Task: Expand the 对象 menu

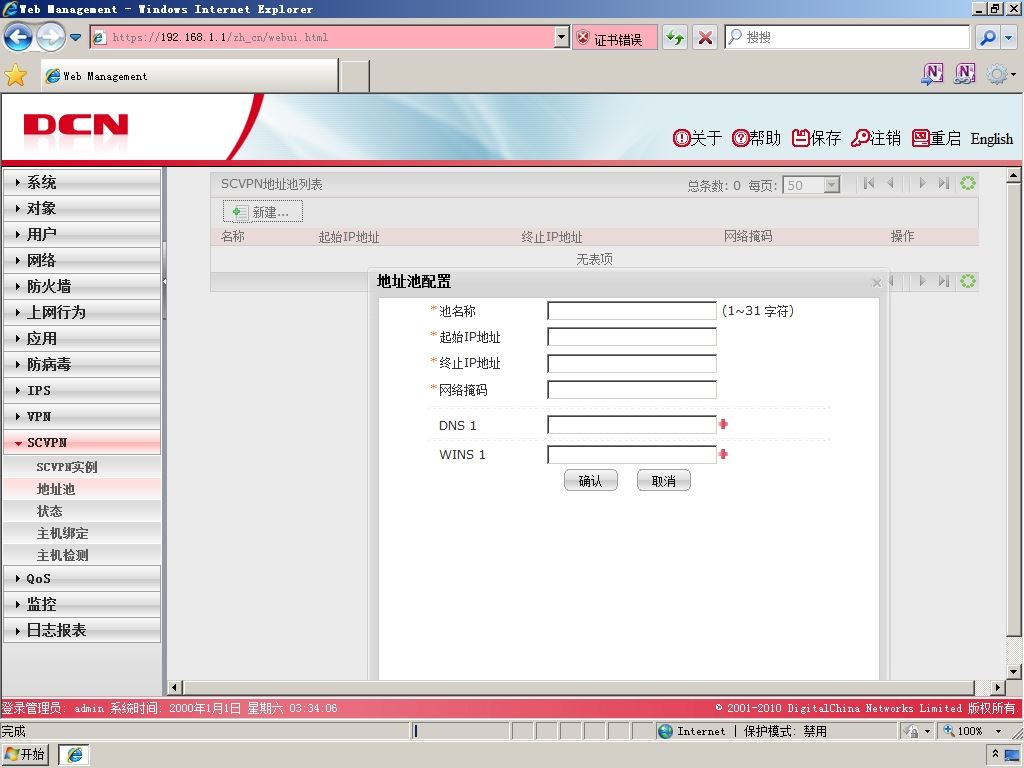Action: pyautogui.click(x=82, y=208)
